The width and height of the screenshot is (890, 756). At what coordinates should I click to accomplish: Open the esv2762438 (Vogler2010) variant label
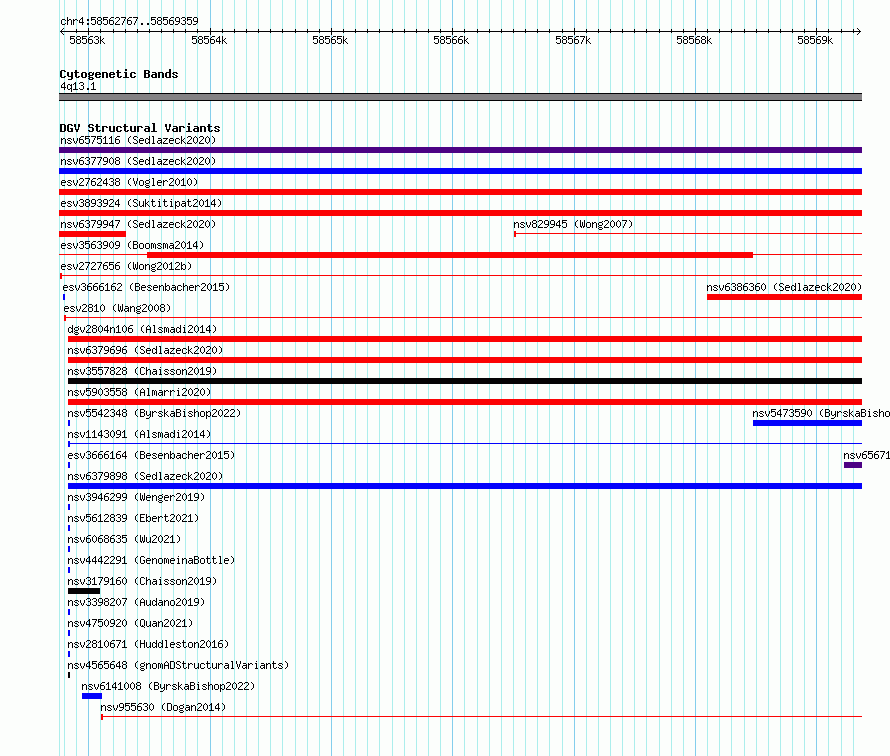129,182
